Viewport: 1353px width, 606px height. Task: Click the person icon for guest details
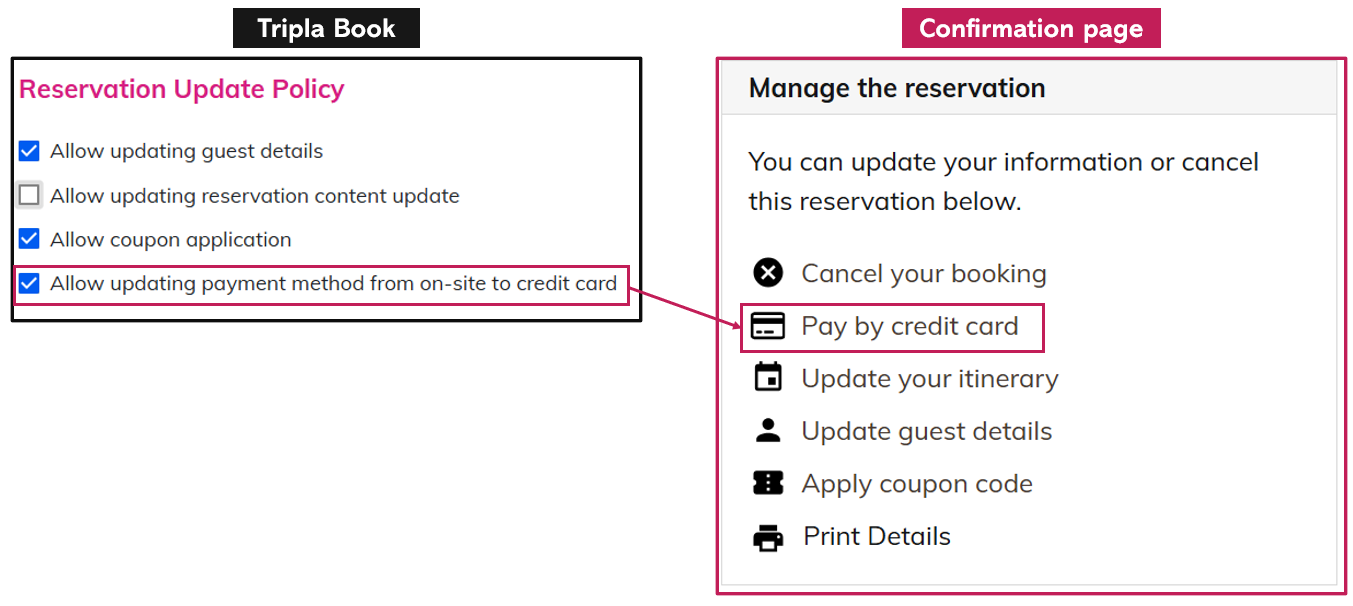coord(768,431)
